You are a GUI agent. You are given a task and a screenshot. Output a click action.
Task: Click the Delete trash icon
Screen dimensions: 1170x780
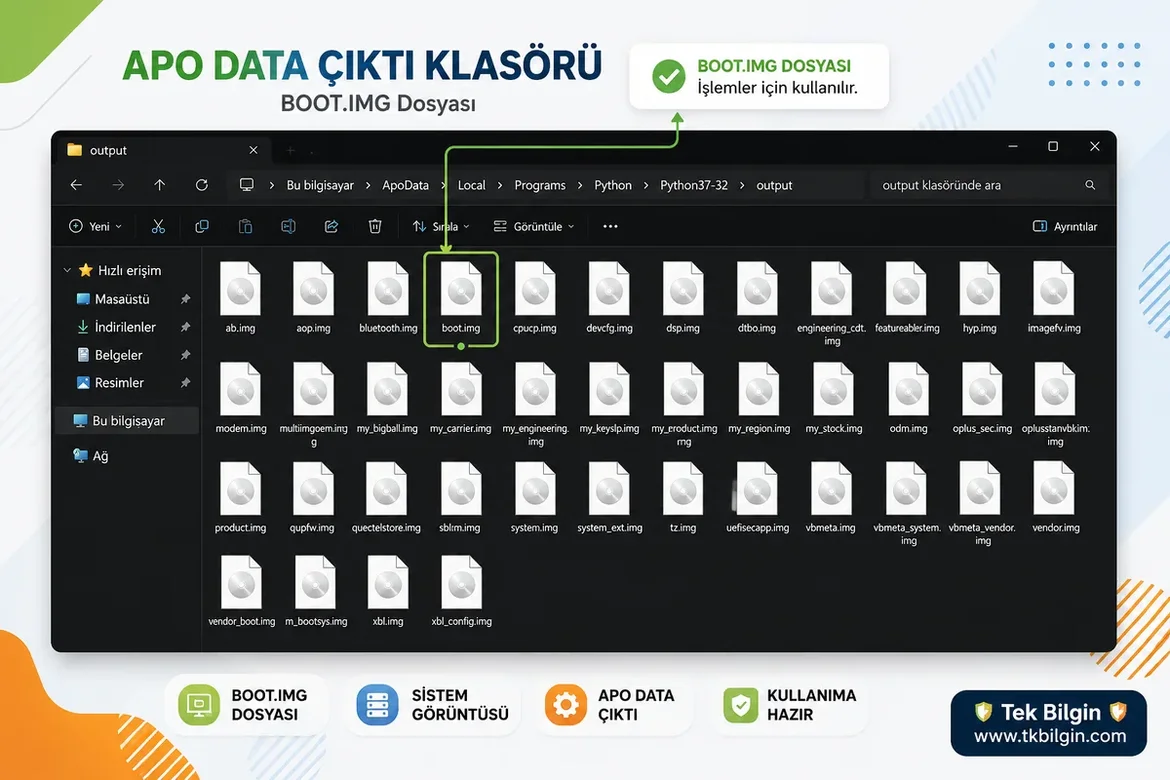(x=375, y=226)
